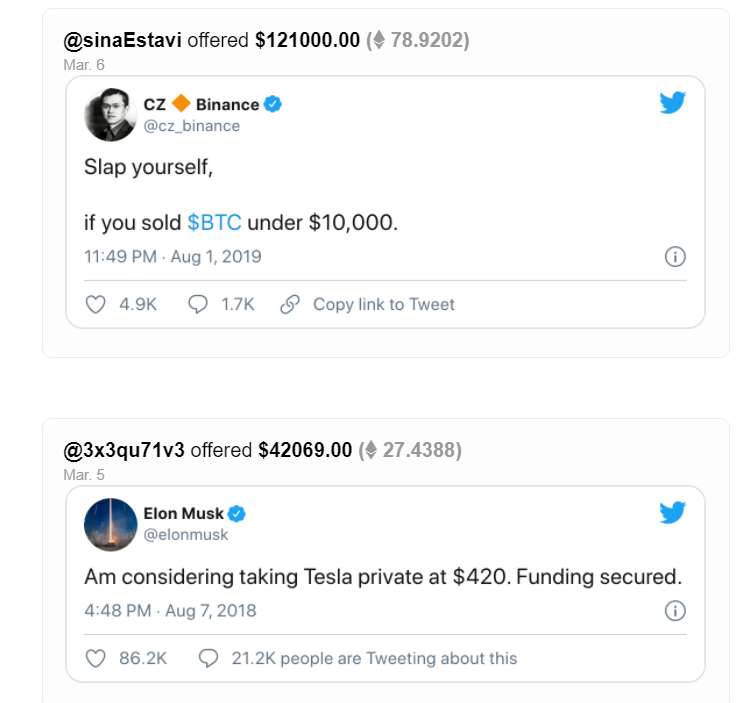Open "21.2K people are Tweeting about this"
Image resolution: width=737 pixels, height=703 pixels.
pos(374,658)
